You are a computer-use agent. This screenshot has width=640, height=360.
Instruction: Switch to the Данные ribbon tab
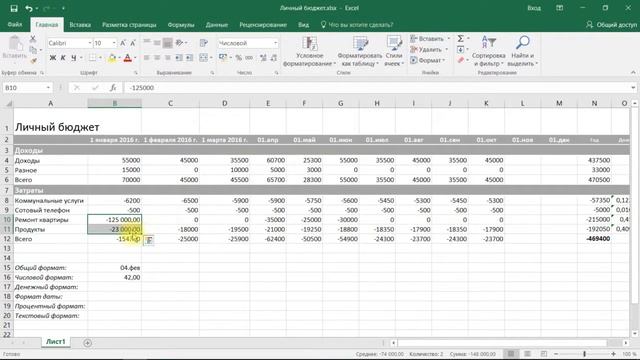click(217, 24)
